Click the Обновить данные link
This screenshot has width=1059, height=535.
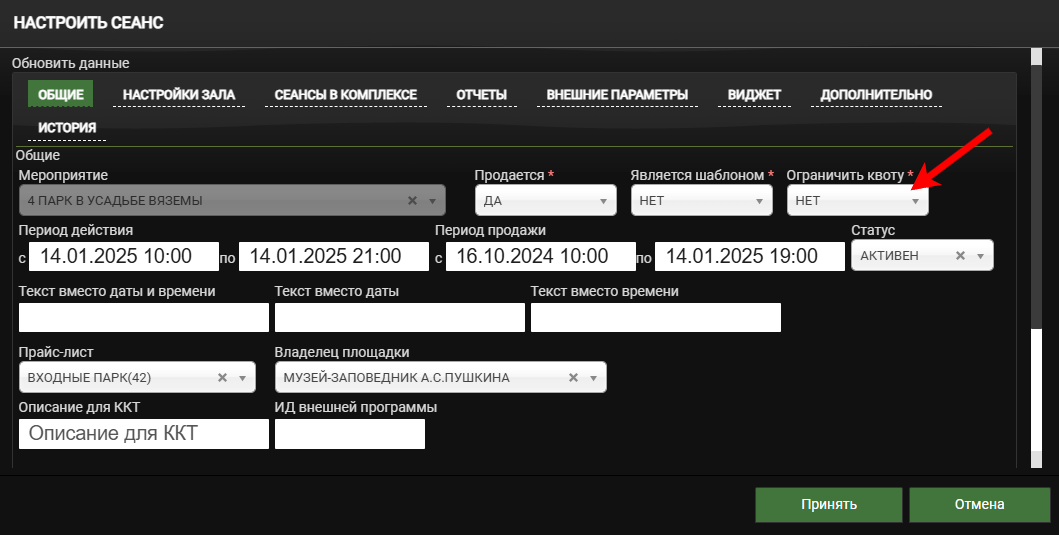pos(71,63)
